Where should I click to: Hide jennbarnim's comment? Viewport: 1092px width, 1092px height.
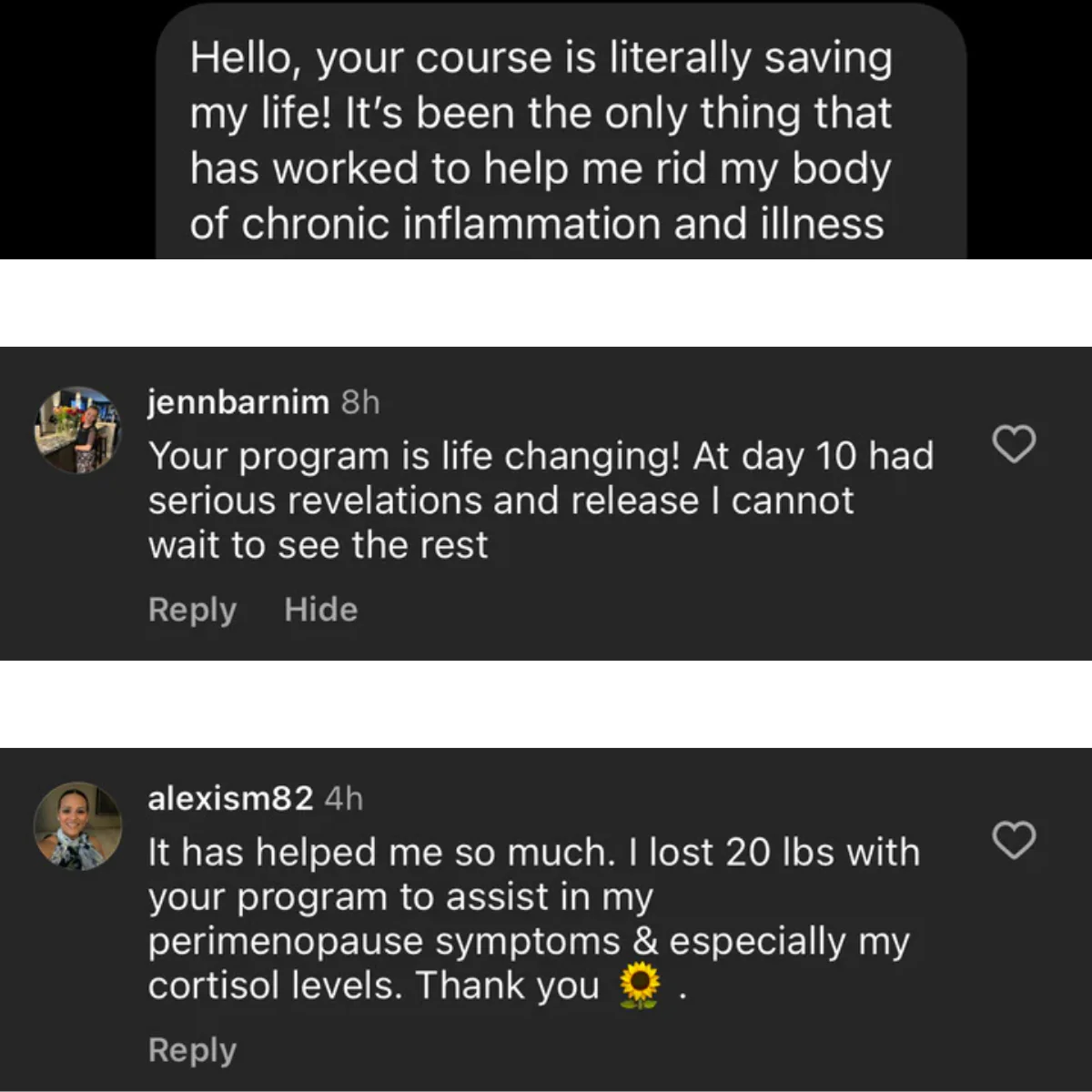coord(320,610)
